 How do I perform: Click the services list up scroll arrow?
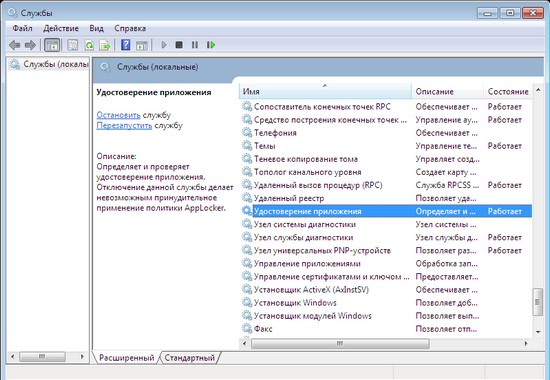tap(538, 90)
